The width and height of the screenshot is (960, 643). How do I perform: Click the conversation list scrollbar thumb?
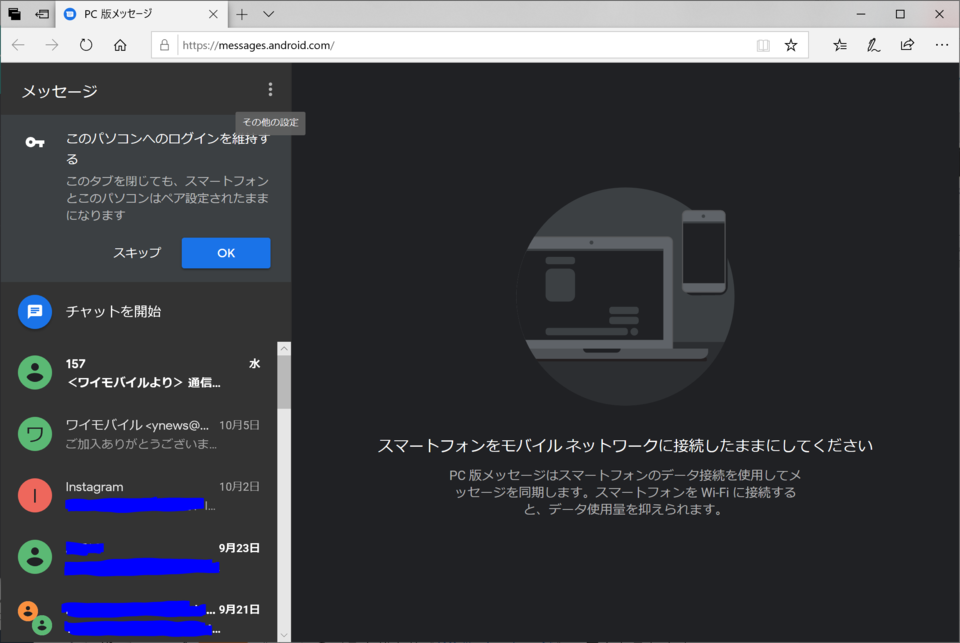click(284, 382)
